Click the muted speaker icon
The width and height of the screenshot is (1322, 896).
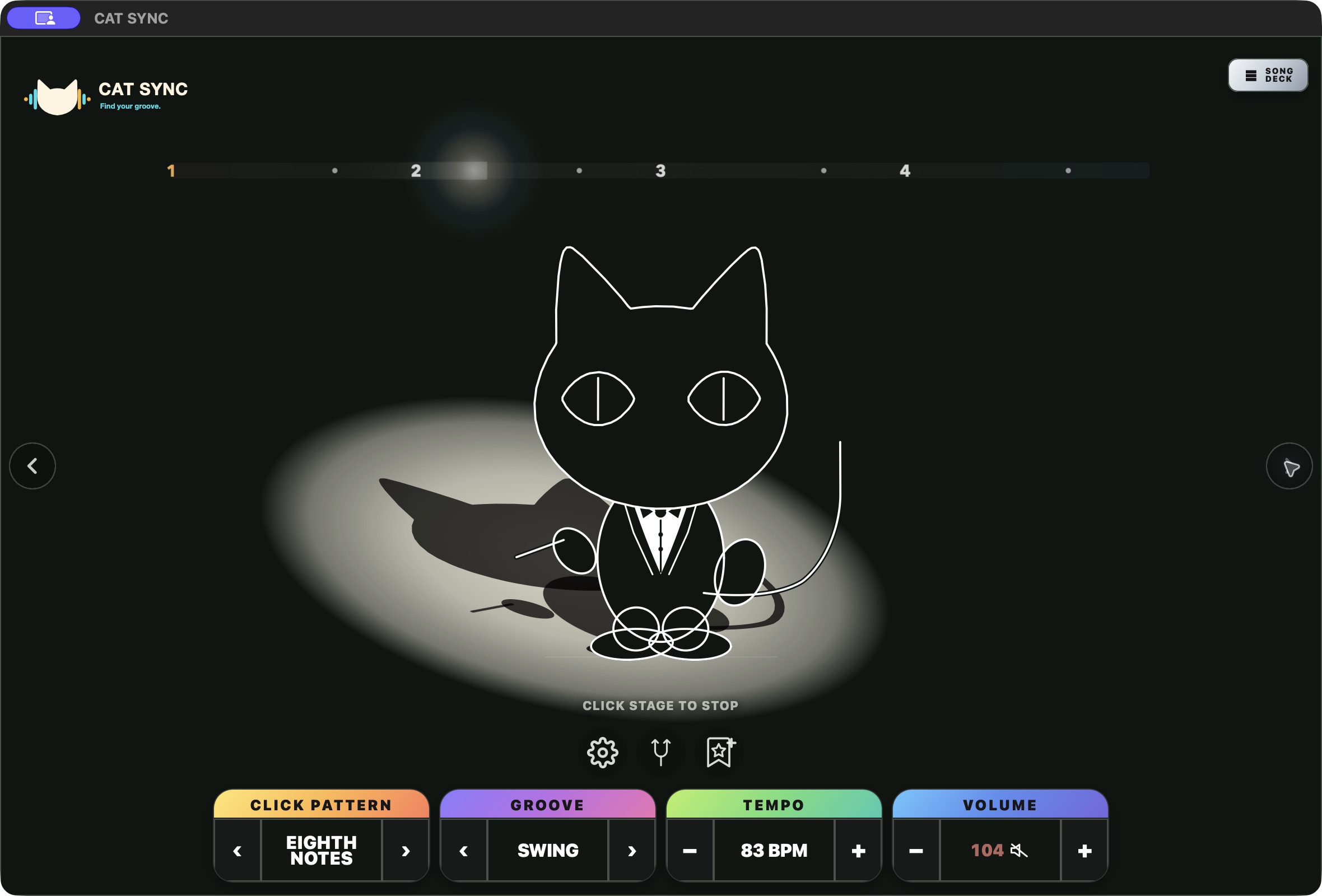click(1019, 851)
